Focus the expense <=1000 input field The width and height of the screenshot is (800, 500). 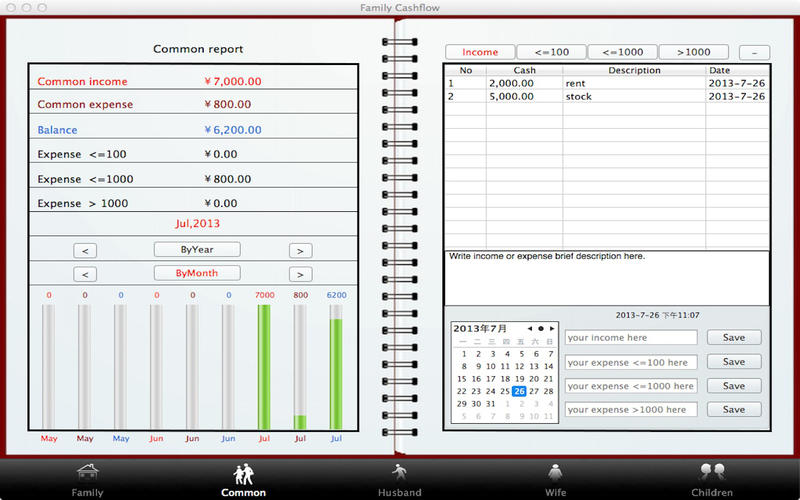631,386
